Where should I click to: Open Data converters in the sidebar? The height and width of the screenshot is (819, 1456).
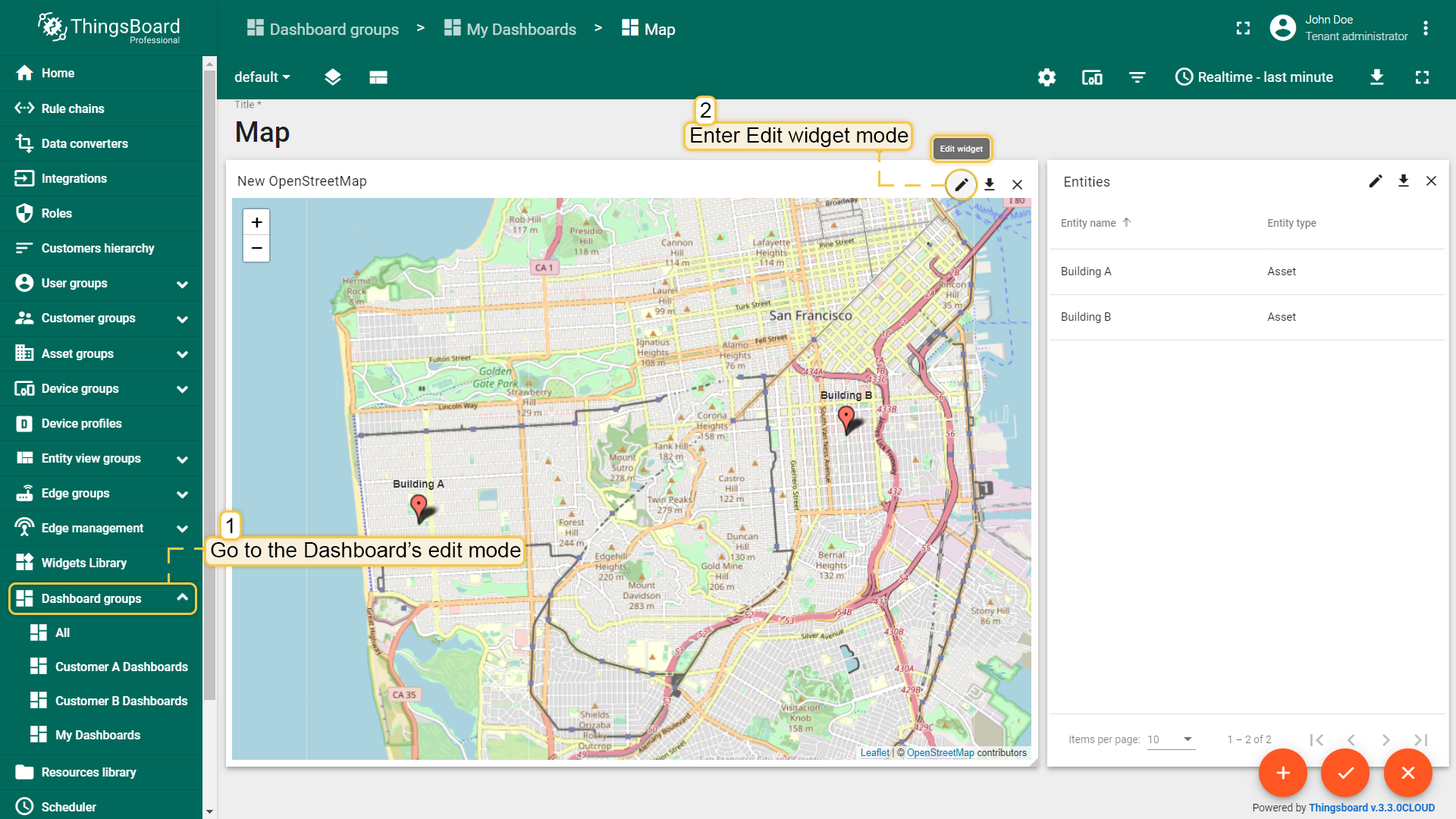[102, 143]
